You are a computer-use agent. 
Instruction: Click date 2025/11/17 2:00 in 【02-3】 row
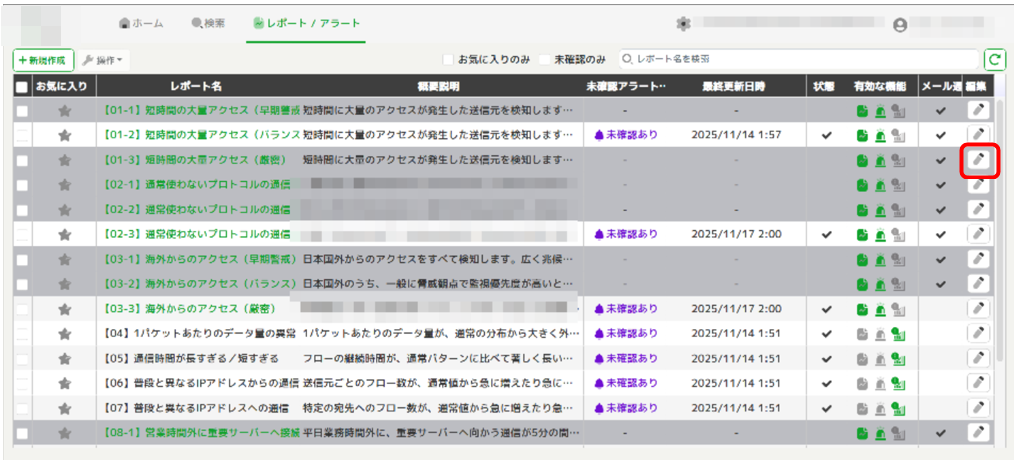coord(735,235)
